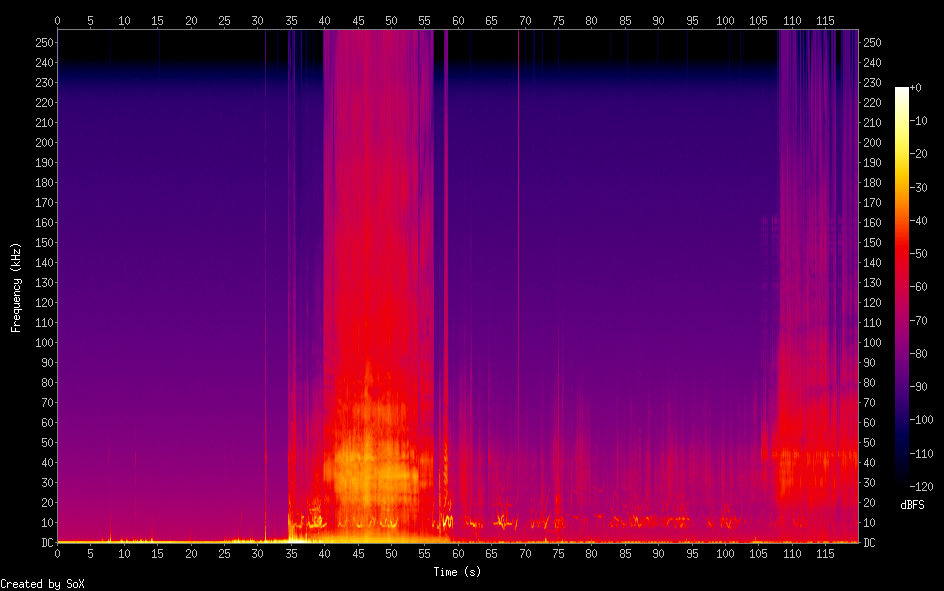Click the 'dBFS' label under the color scale

click(914, 503)
